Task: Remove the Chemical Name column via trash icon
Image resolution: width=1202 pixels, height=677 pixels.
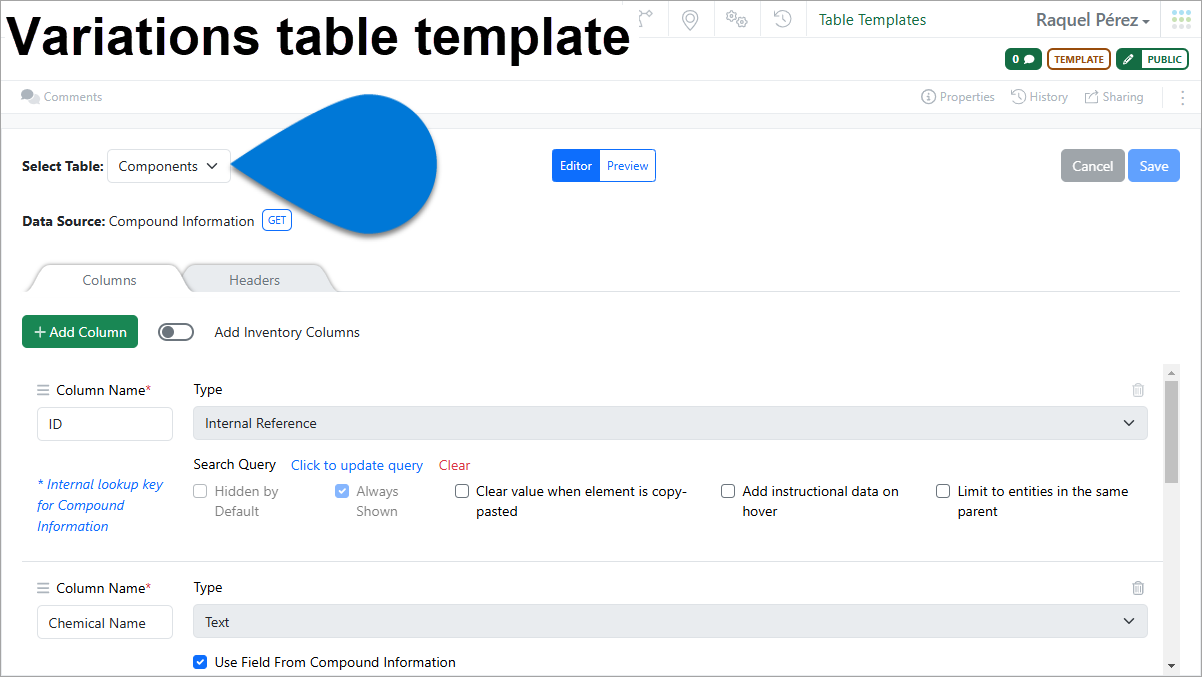Action: pyautogui.click(x=1138, y=588)
